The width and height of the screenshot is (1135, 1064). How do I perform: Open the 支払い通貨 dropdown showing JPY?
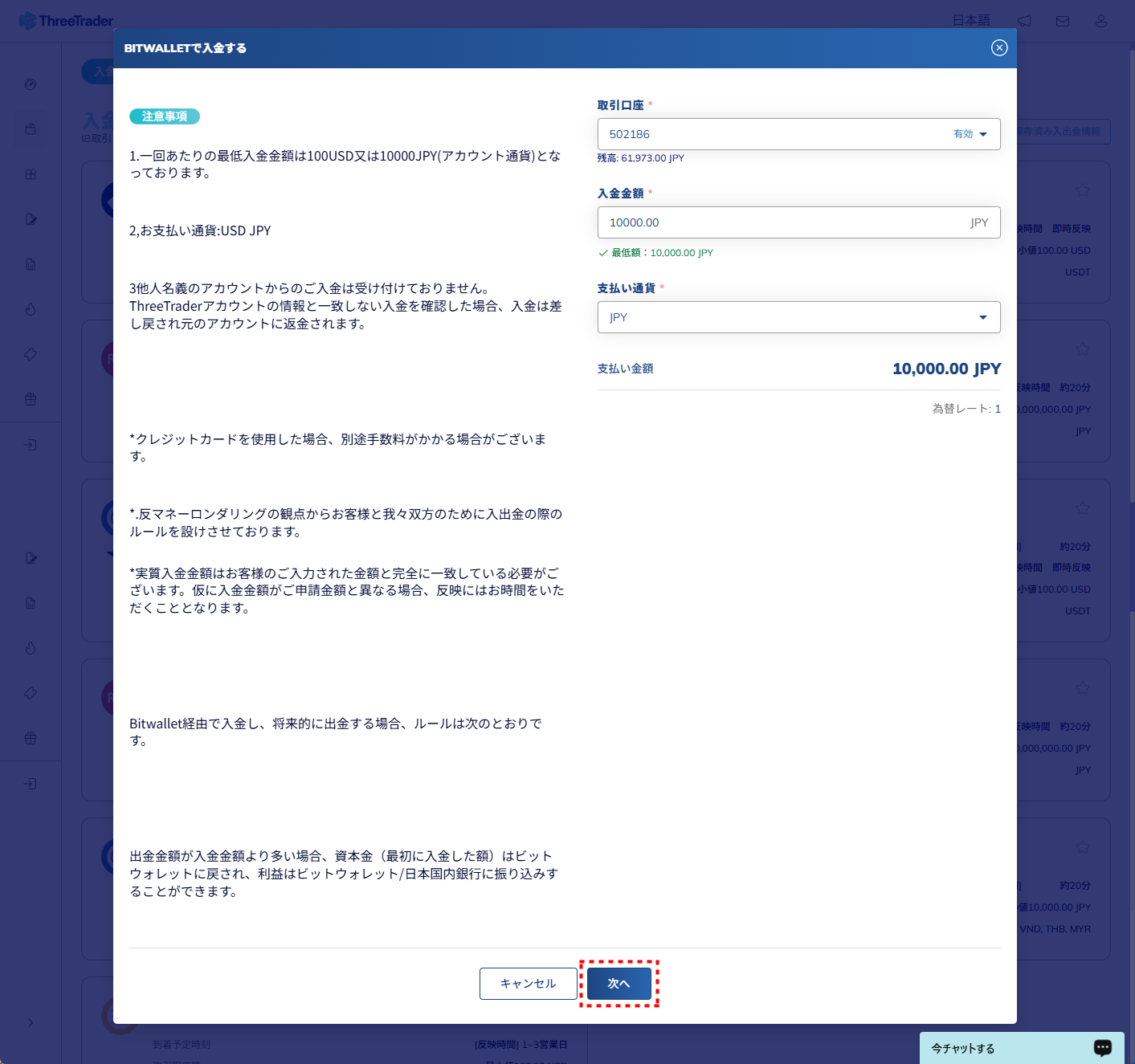coord(798,317)
